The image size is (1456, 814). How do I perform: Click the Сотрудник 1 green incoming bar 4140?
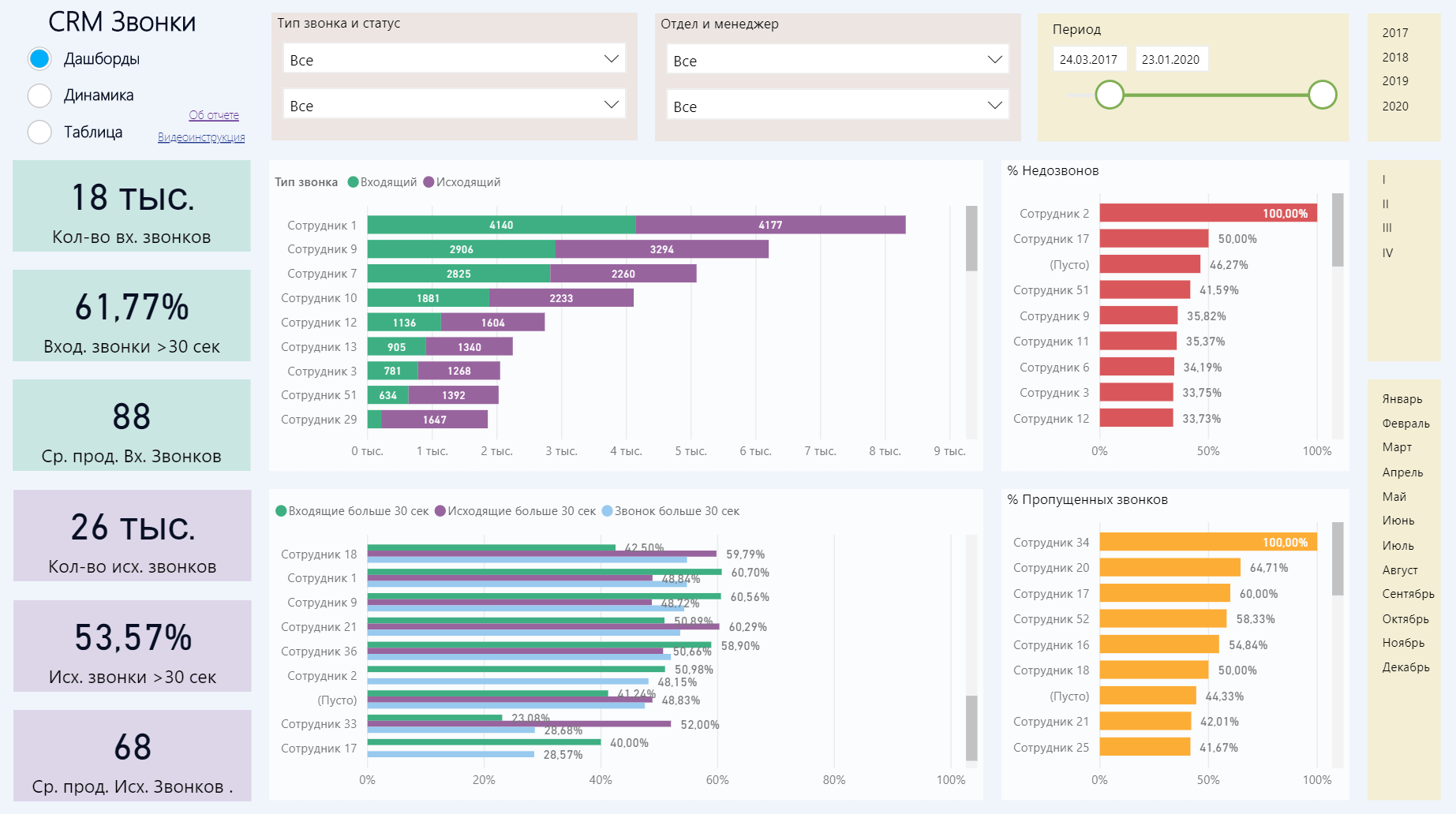pos(501,225)
